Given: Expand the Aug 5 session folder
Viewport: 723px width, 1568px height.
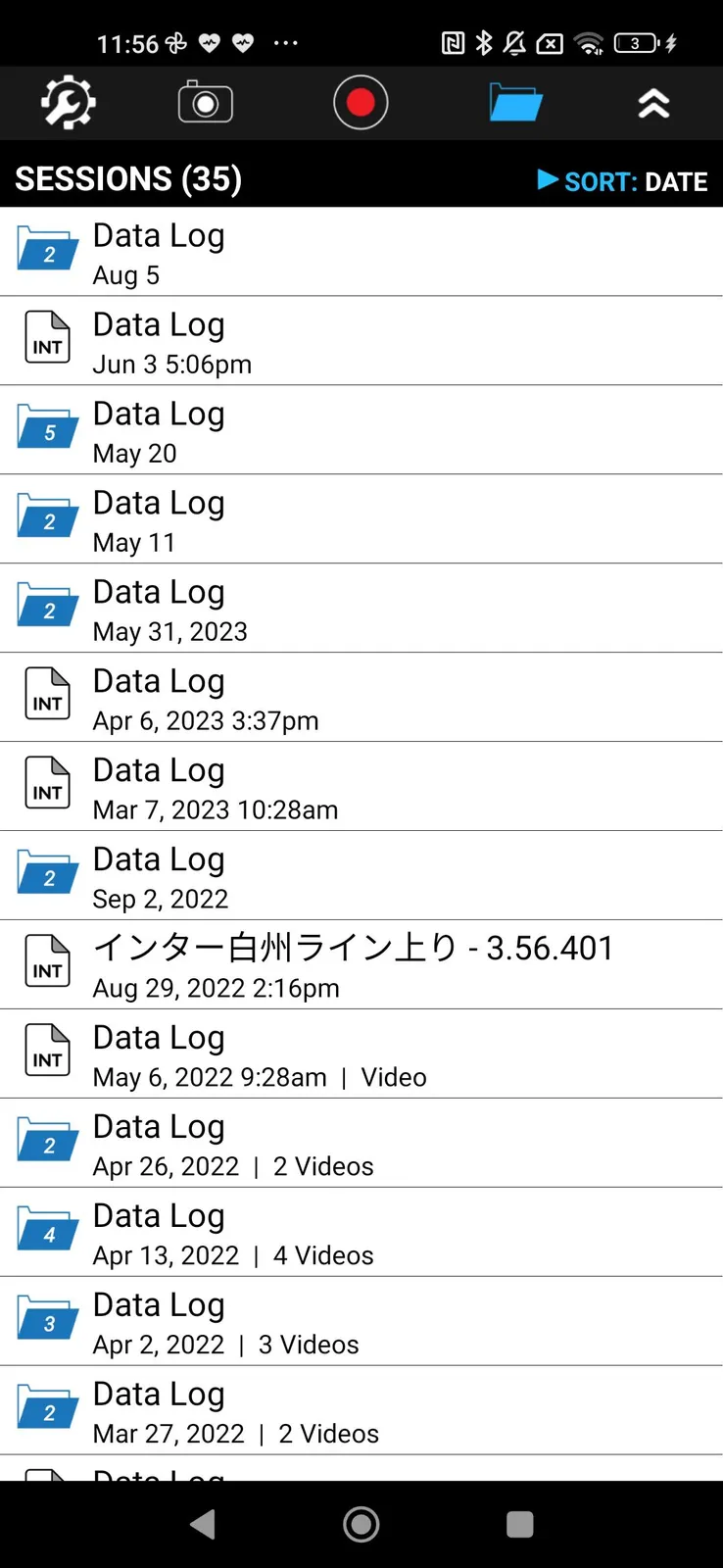Looking at the screenshot, I should 361,252.
